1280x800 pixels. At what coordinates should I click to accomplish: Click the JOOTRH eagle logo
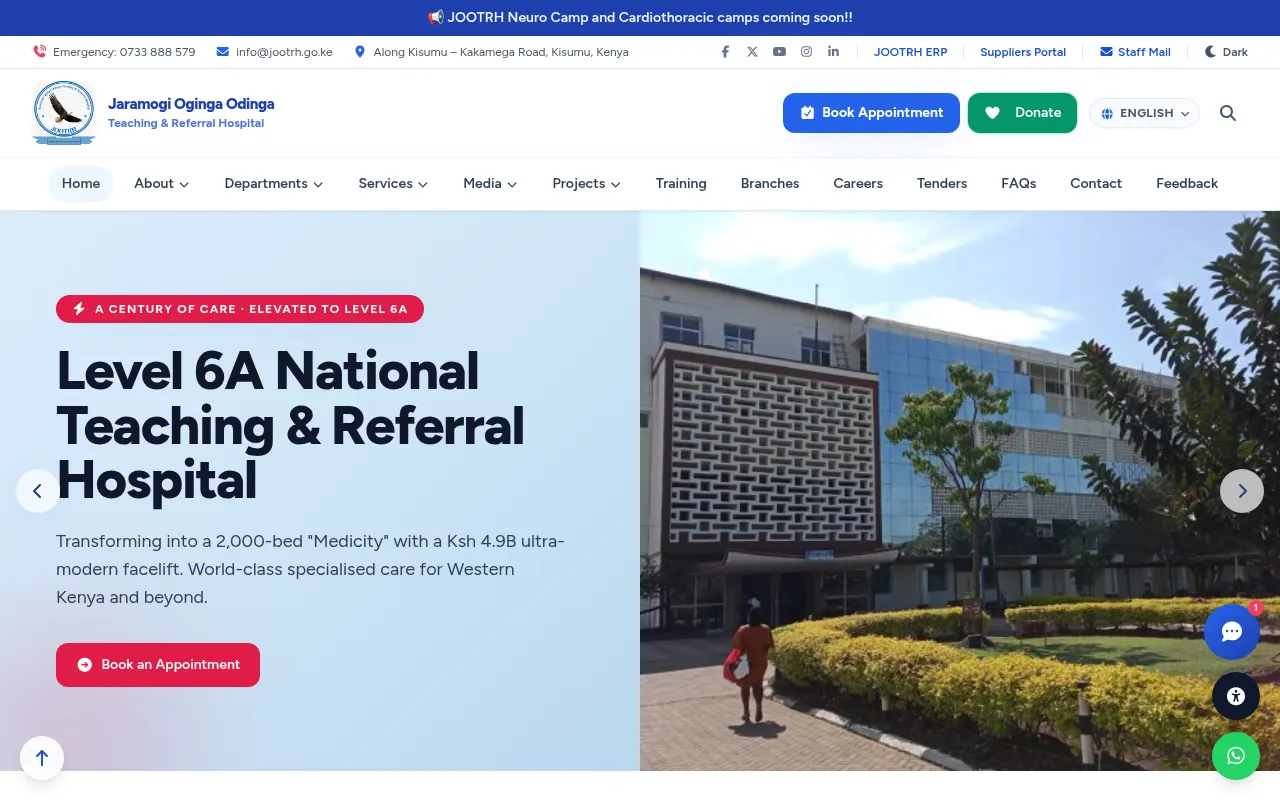(x=64, y=113)
